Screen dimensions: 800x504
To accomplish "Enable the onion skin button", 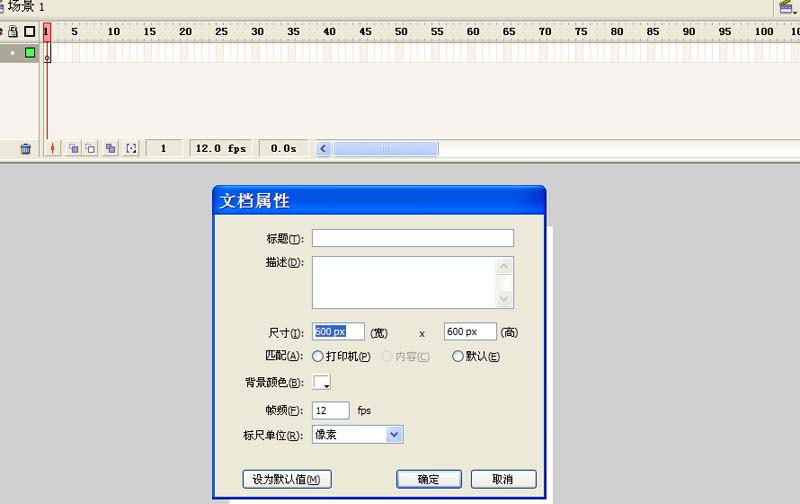I will coord(73,148).
